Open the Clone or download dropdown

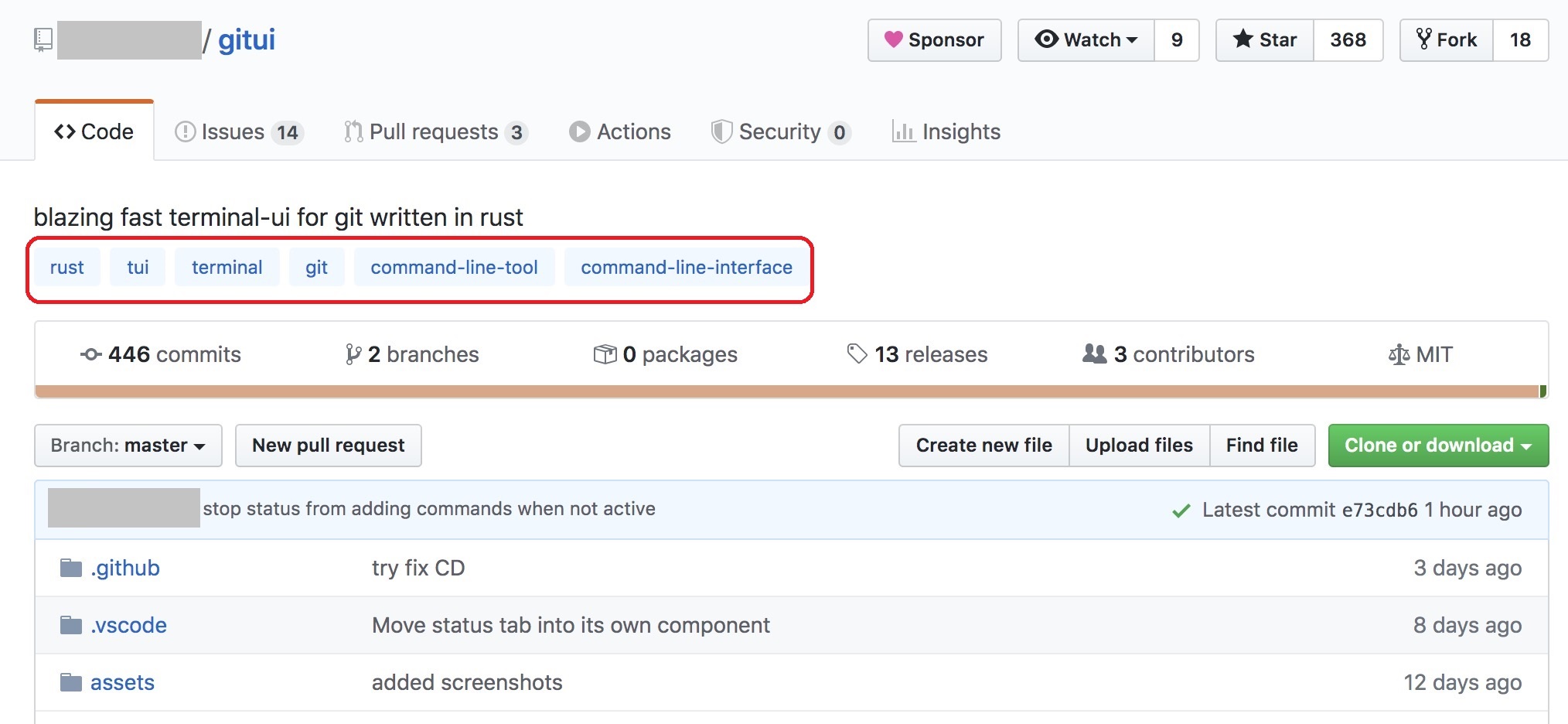click(1437, 446)
